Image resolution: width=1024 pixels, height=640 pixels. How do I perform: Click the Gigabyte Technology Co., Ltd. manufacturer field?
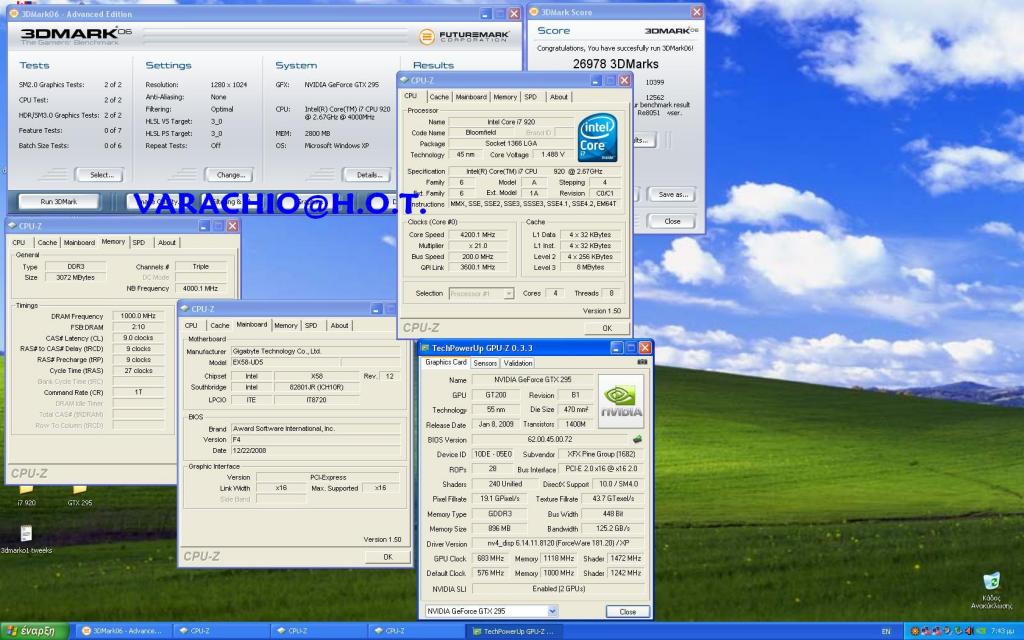point(316,351)
